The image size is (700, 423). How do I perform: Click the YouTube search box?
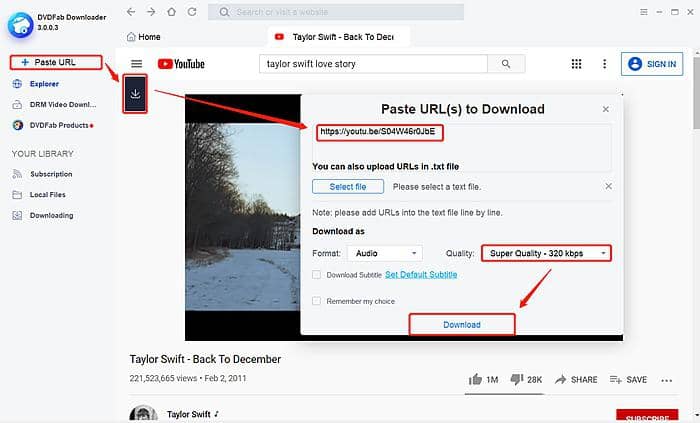pos(373,64)
